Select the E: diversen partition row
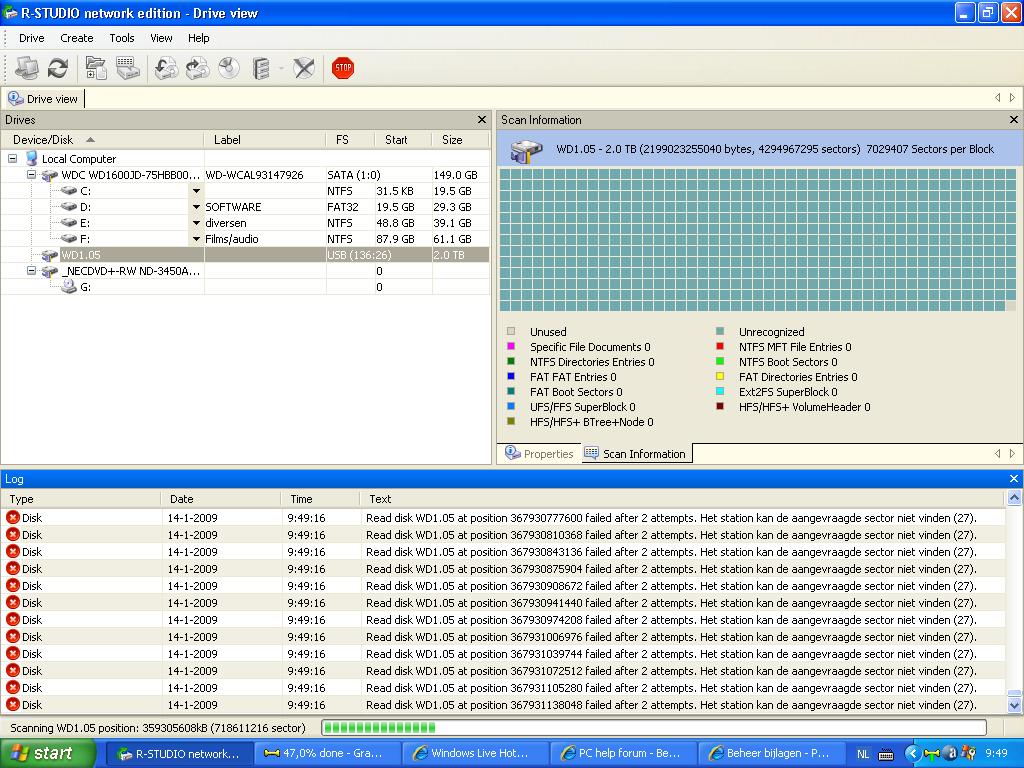 coord(245,223)
